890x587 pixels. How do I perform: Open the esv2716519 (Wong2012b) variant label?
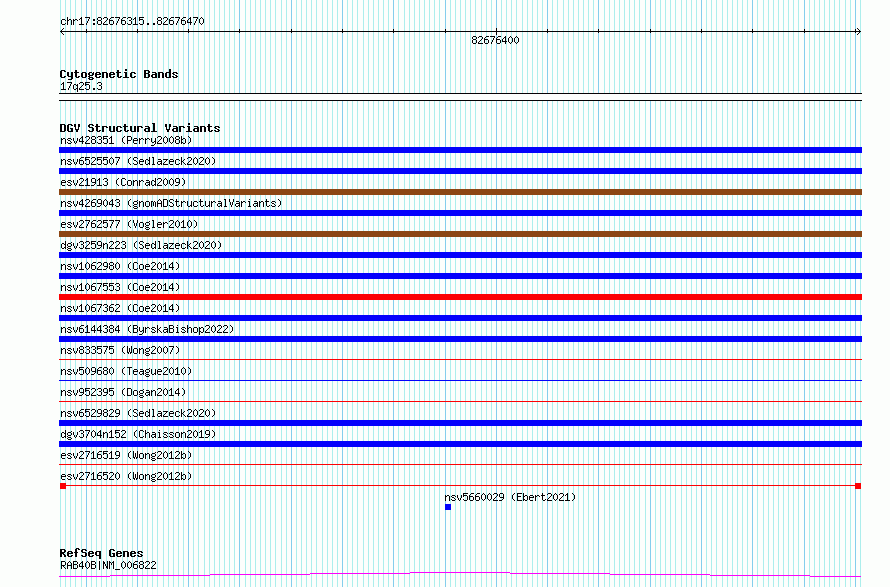coord(126,455)
